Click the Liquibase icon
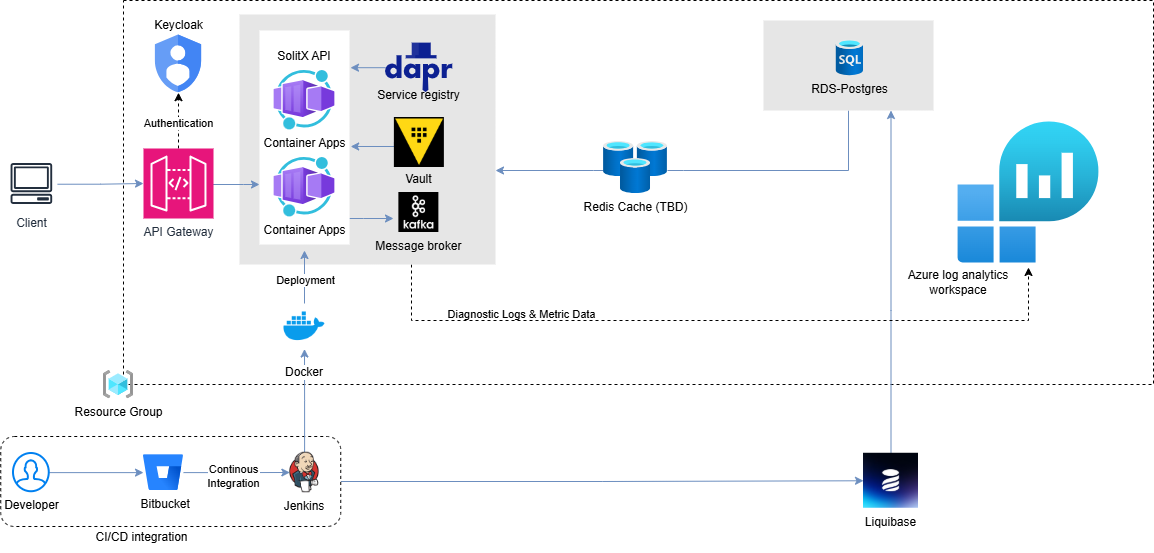 pos(891,480)
